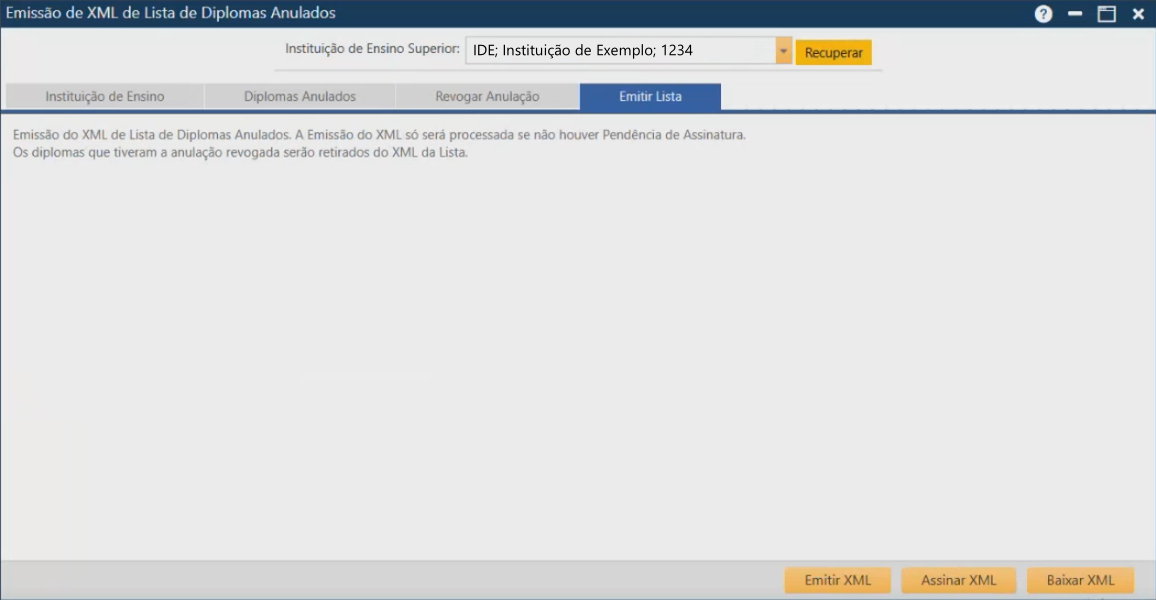
Task: Open the Diplomas Anulados tab
Action: click(x=298, y=96)
